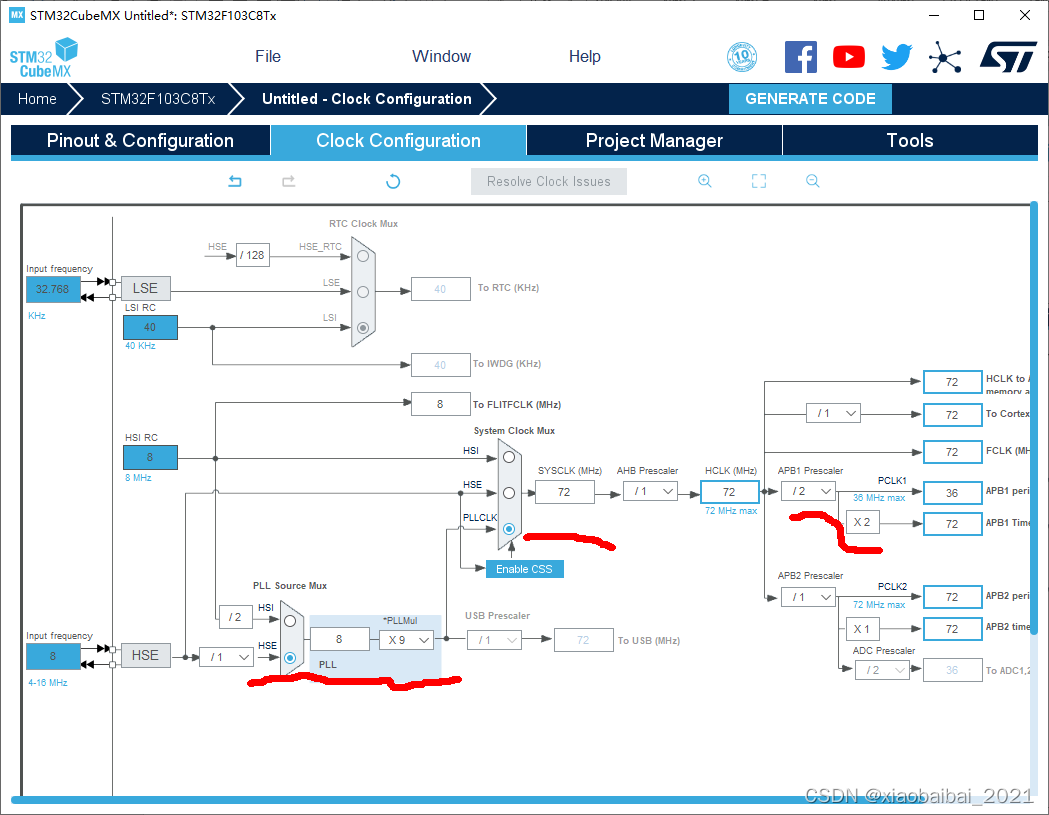Click STM32F103C8Tx breadcrumb
Screen dimensions: 1049x815
(158, 99)
